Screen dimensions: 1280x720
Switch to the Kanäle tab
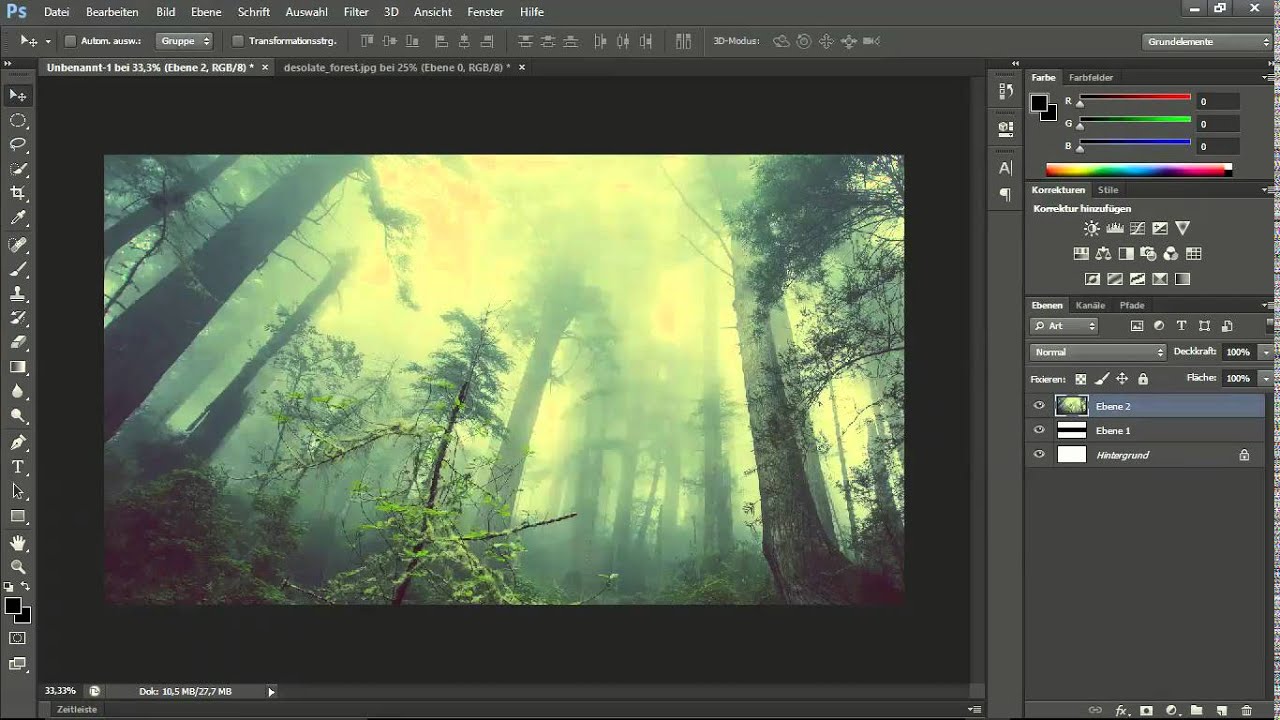point(1090,305)
